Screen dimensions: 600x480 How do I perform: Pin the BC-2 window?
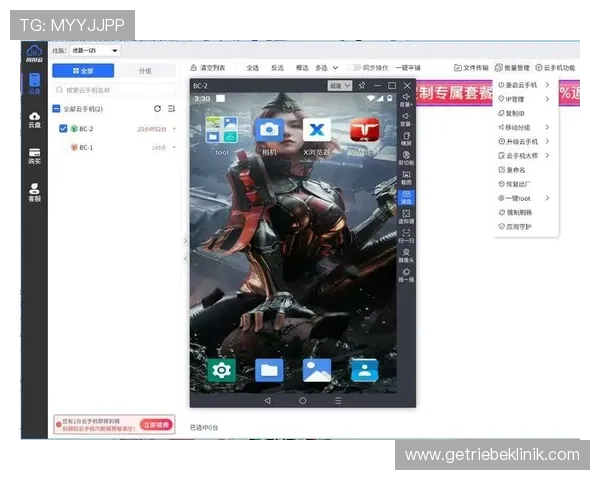[x=362, y=85]
